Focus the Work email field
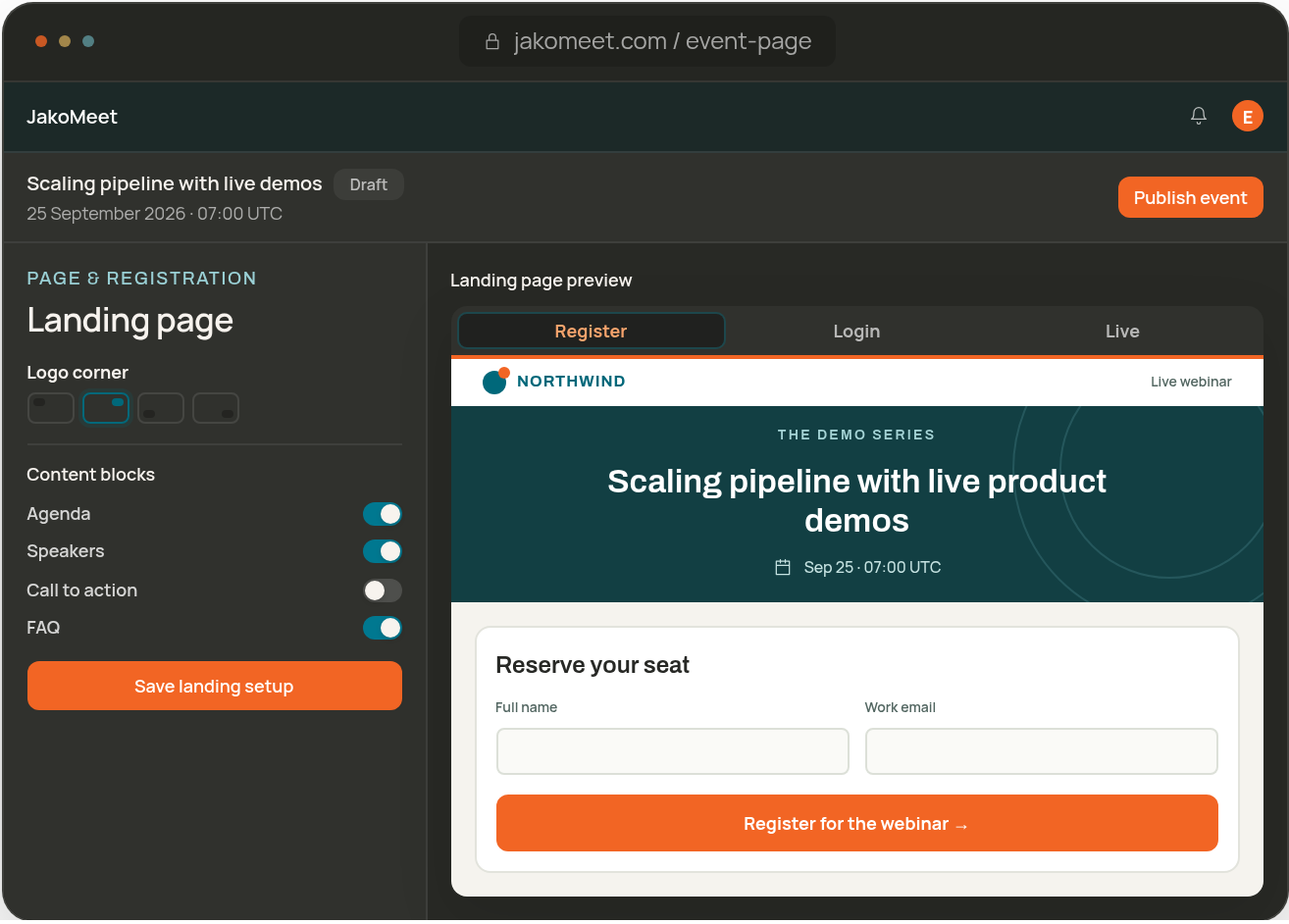 click(x=1042, y=751)
